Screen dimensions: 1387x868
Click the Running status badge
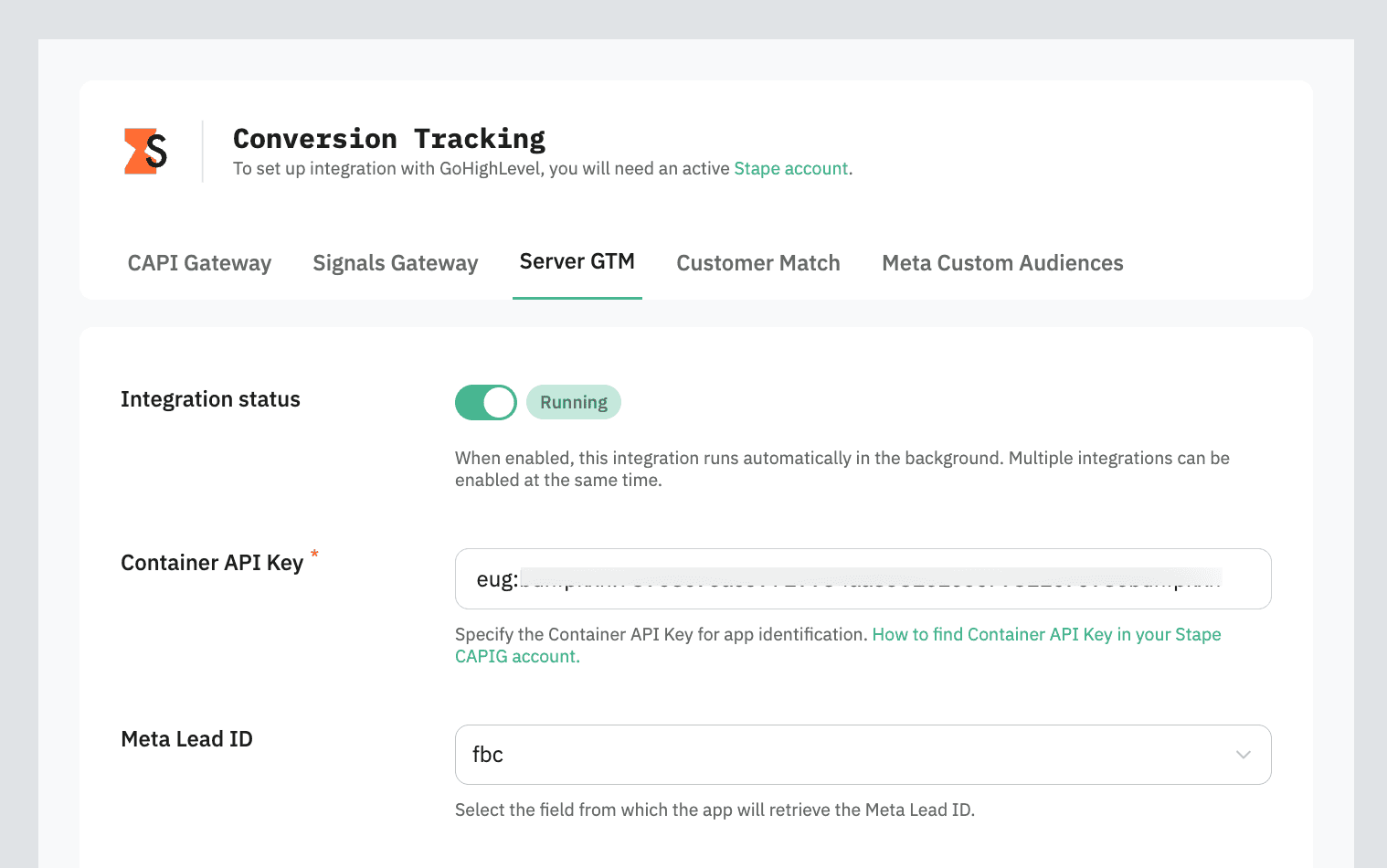tap(574, 402)
